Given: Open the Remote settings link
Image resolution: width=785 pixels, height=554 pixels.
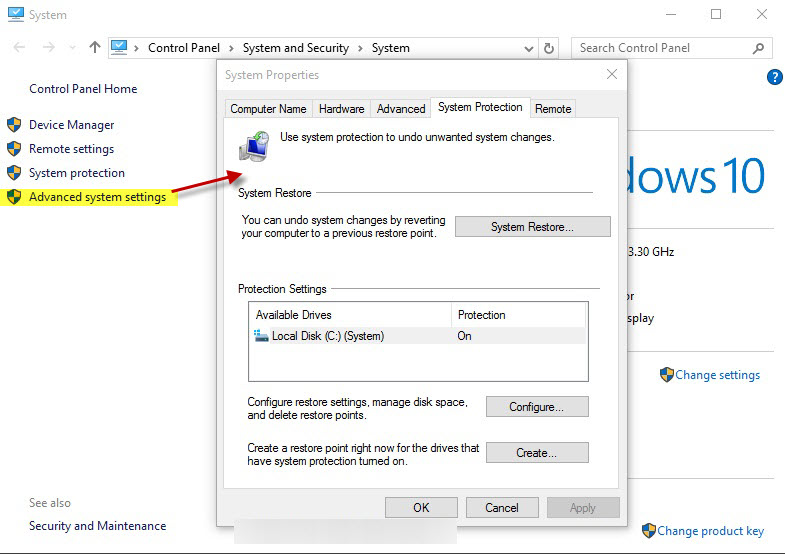Looking at the screenshot, I should coord(72,149).
